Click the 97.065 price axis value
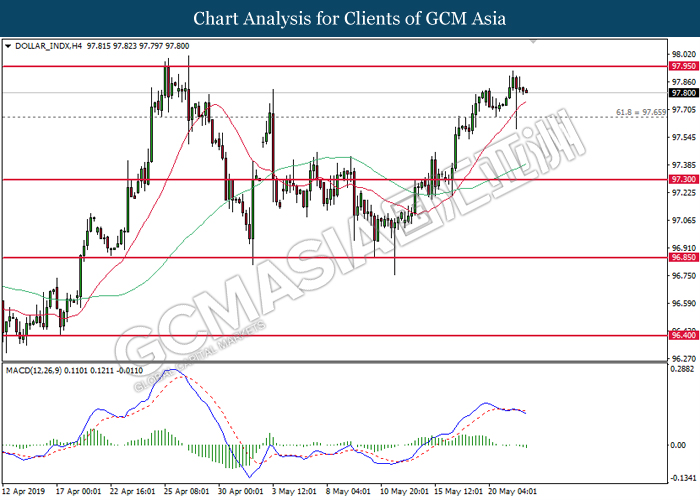This screenshot has height=500, width=700. [684, 221]
